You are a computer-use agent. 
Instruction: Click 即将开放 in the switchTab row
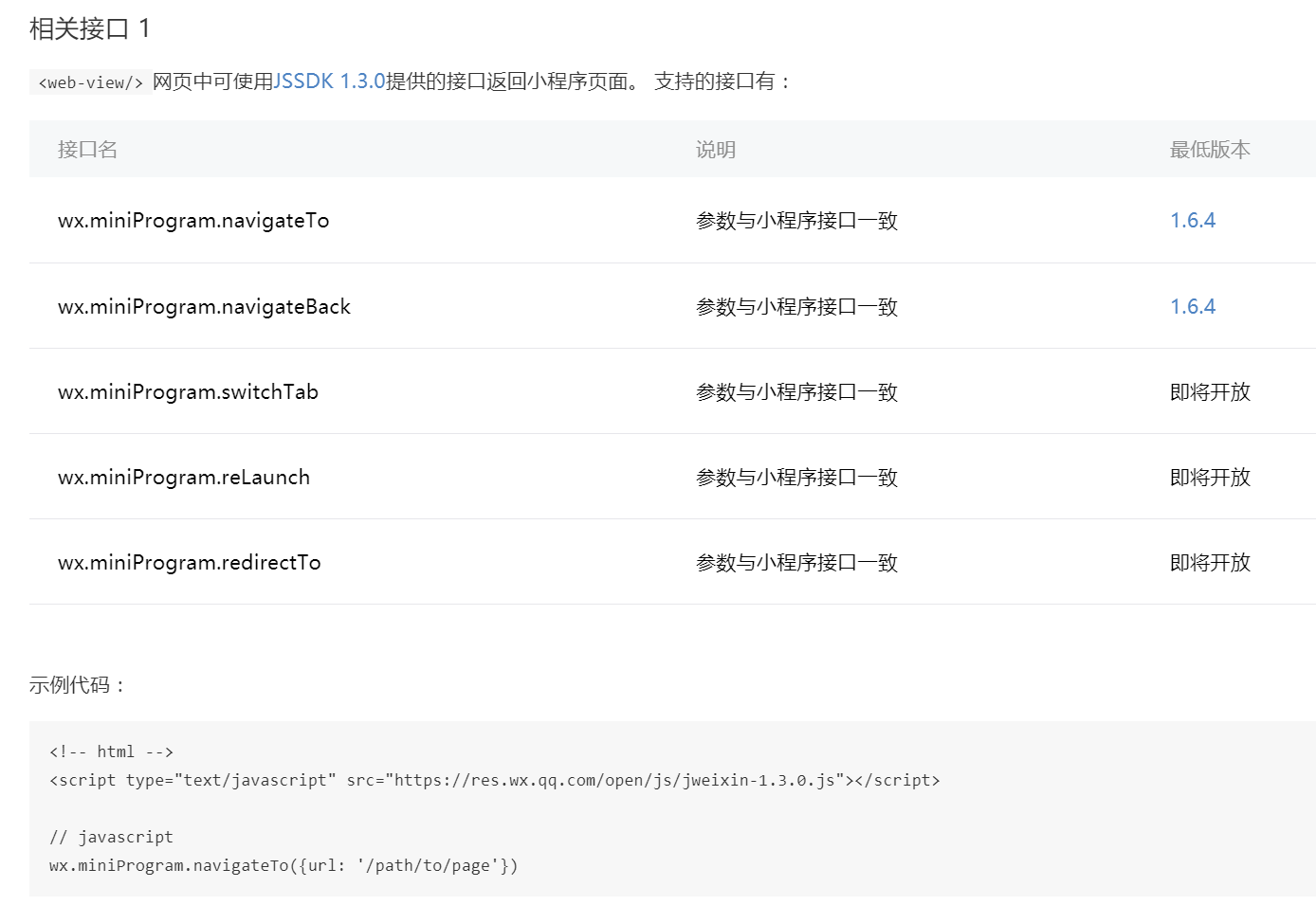click(x=1210, y=392)
